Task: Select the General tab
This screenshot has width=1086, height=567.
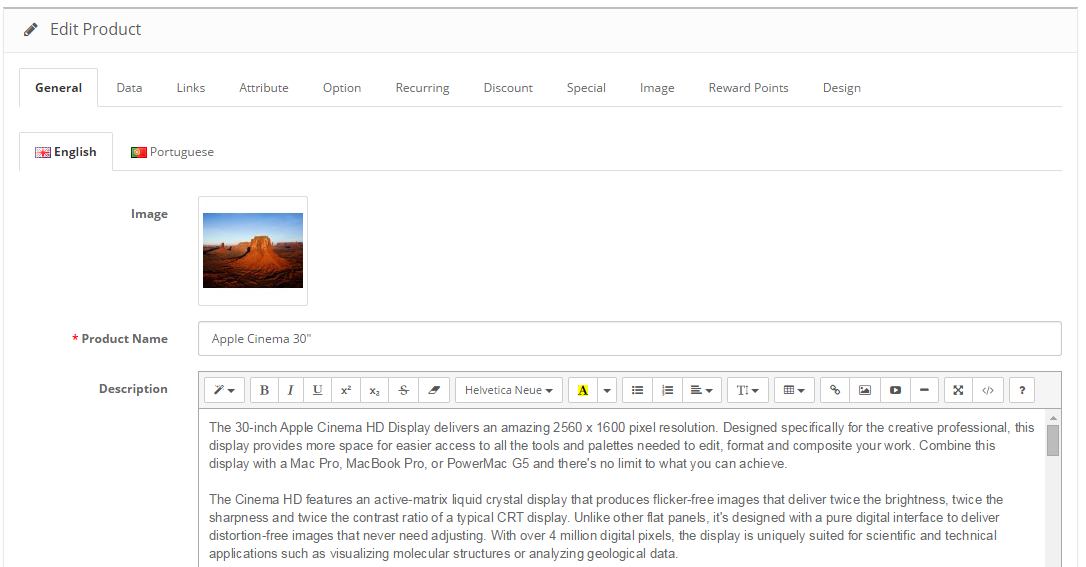Action: (x=58, y=88)
